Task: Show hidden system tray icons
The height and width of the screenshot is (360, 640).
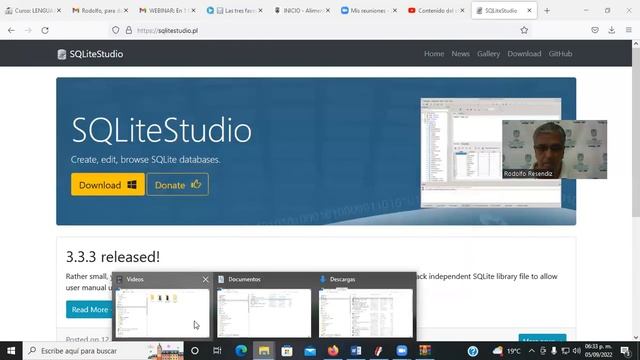Action: 531,351
